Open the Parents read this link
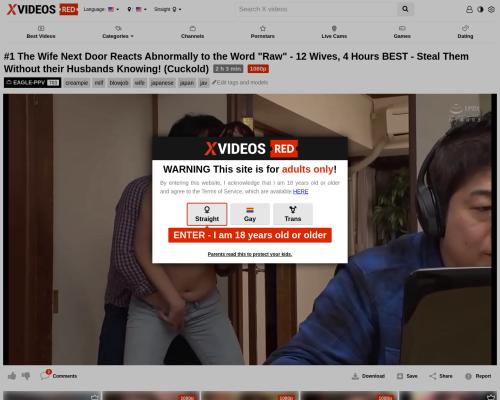The width and height of the screenshot is (500, 400). pos(250,254)
